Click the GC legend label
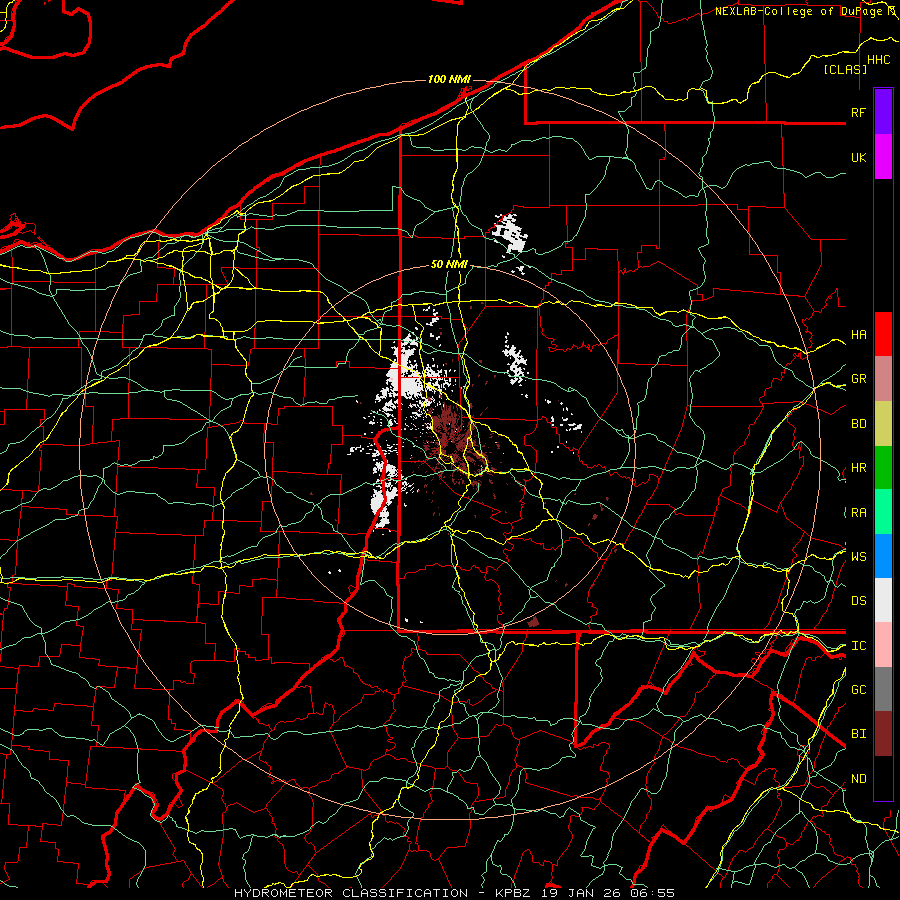The height and width of the screenshot is (900, 900). point(859,690)
